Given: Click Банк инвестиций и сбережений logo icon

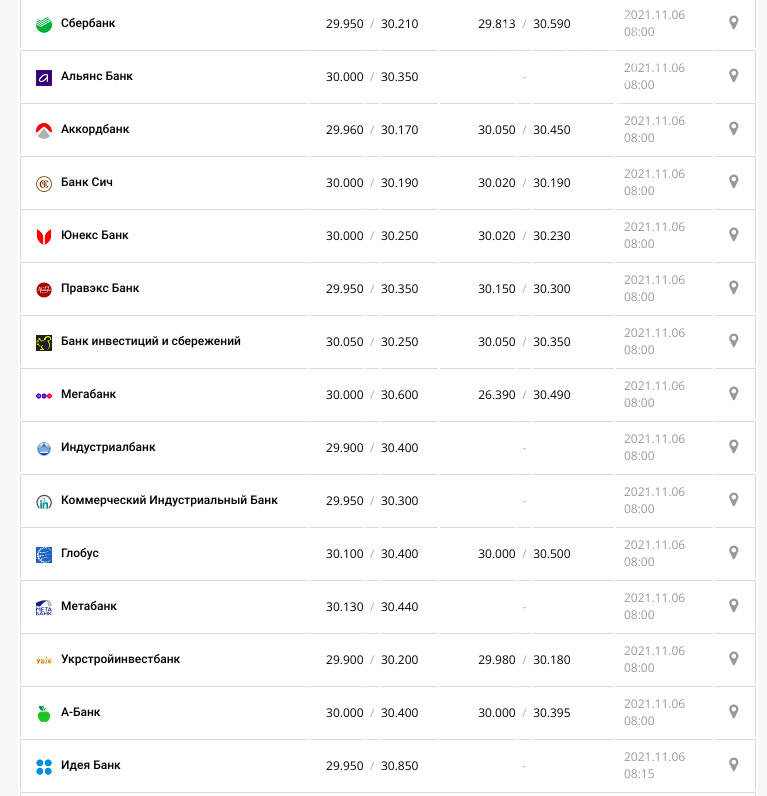Looking at the screenshot, I should pos(44,343).
